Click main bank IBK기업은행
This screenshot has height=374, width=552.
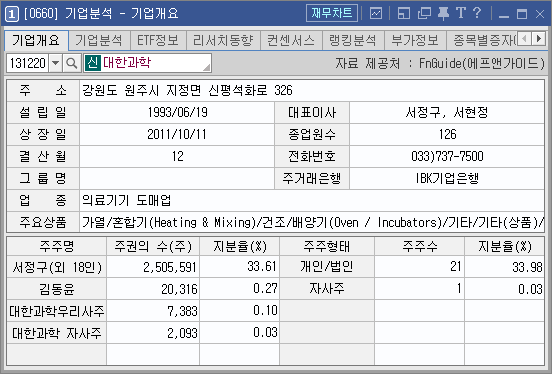point(447,178)
